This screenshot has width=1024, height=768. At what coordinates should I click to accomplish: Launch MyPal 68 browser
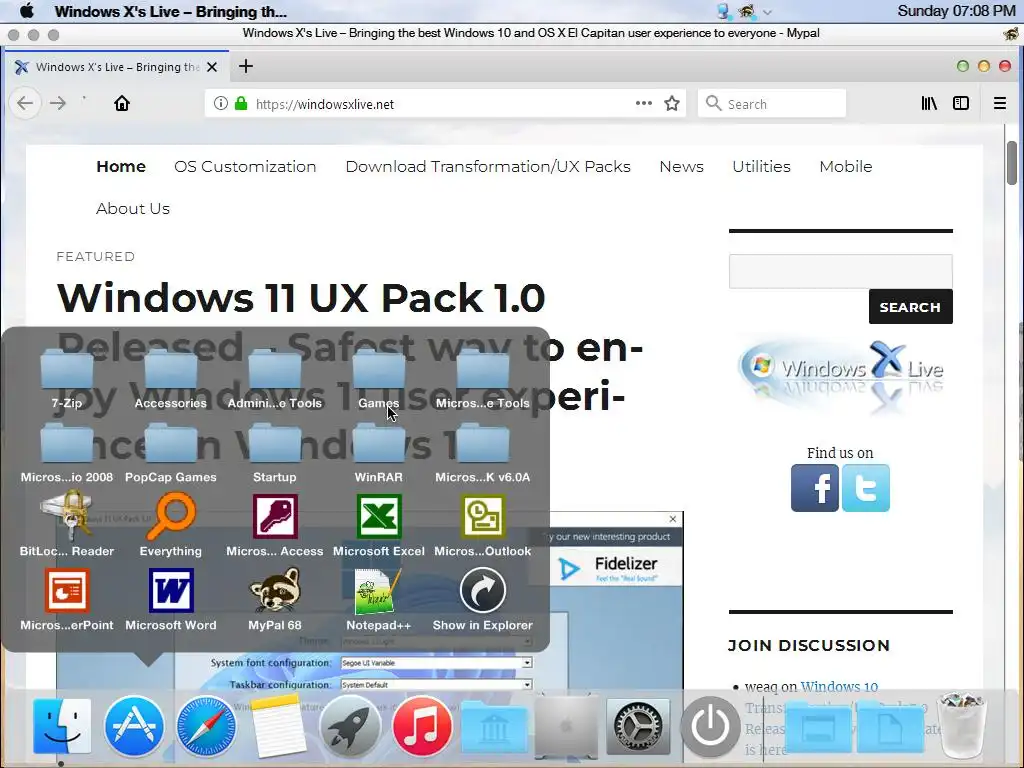tap(274, 600)
